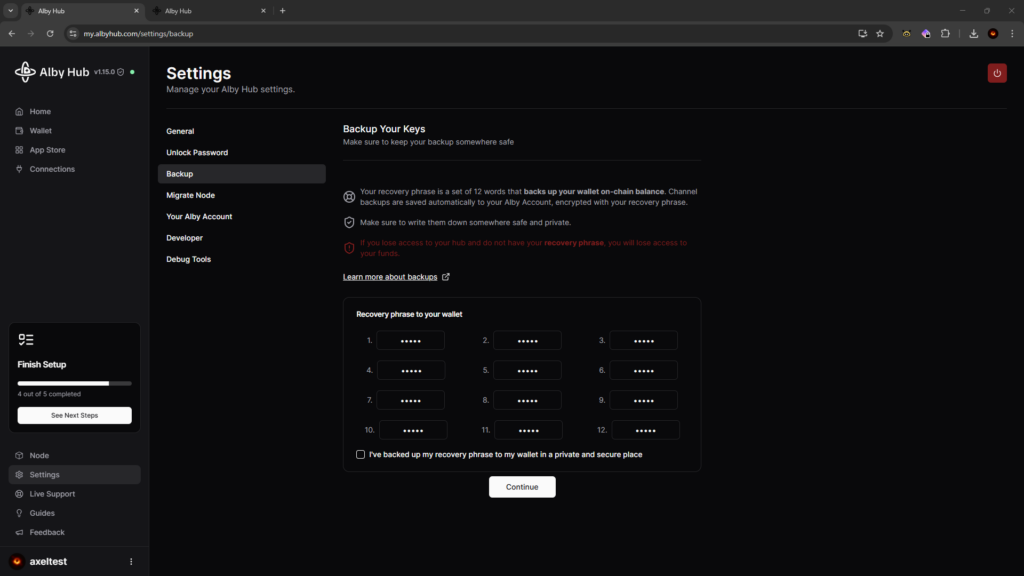The width and height of the screenshot is (1024, 576).
Task: Go to App Store in sidebar
Action: click(47, 150)
